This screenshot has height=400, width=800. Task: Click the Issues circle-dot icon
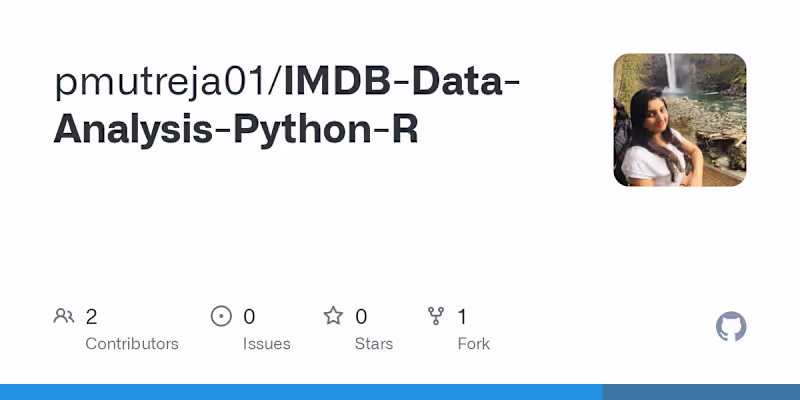click(x=221, y=317)
